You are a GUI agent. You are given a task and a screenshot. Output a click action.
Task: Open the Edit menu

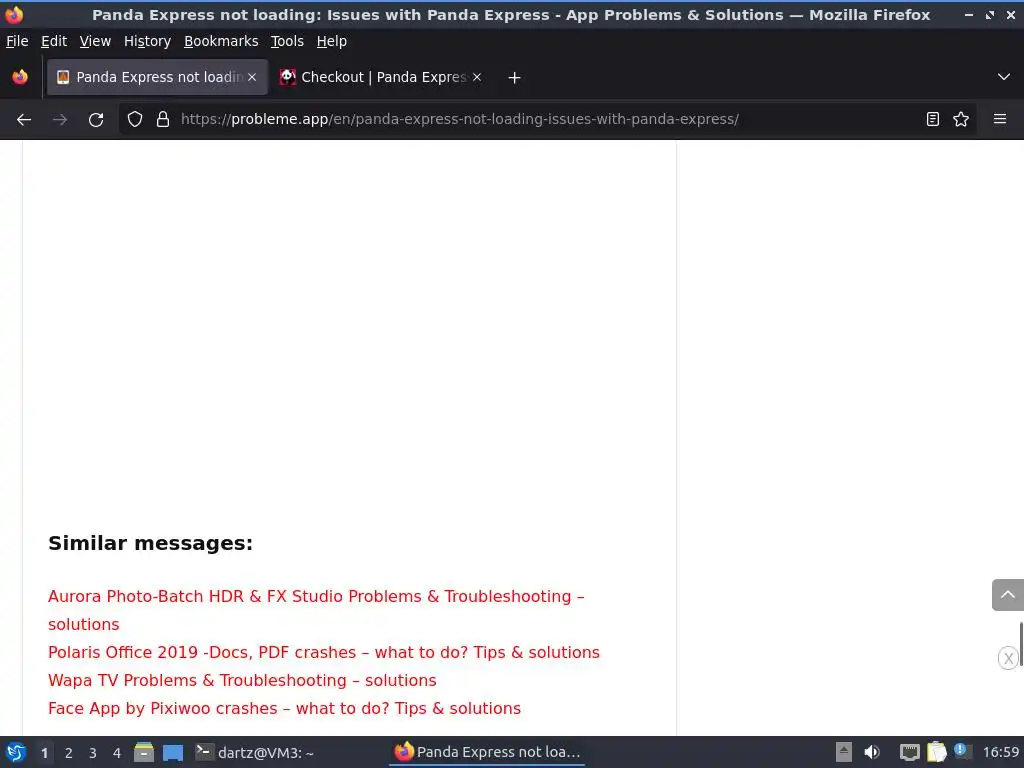point(54,41)
